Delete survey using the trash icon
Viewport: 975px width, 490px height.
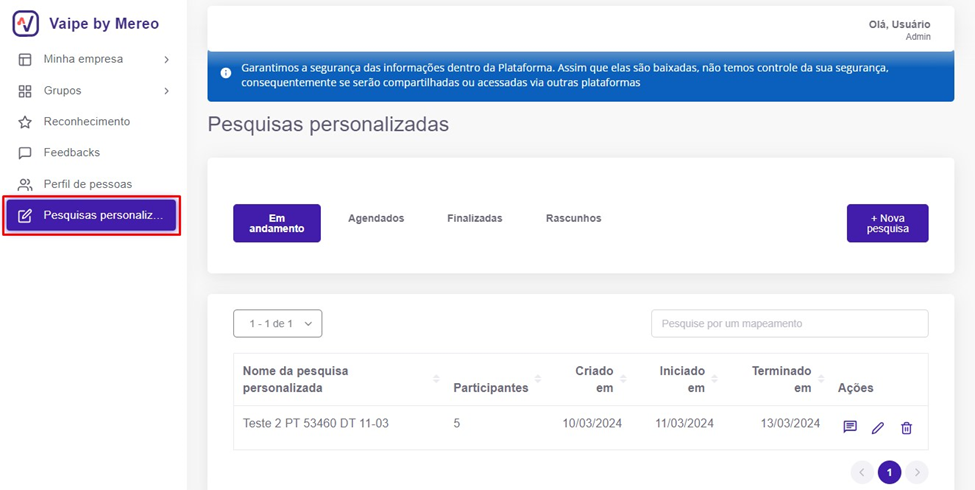(x=906, y=428)
